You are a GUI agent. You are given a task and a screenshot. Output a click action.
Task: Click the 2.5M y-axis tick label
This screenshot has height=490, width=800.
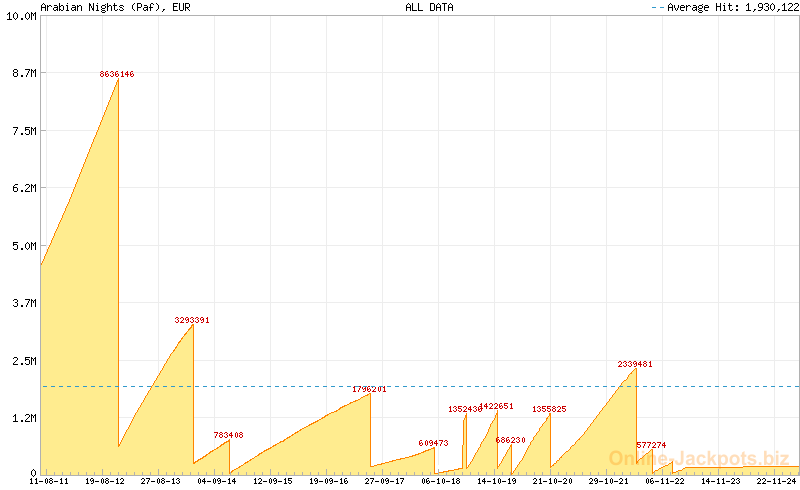pyautogui.click(x=23, y=361)
